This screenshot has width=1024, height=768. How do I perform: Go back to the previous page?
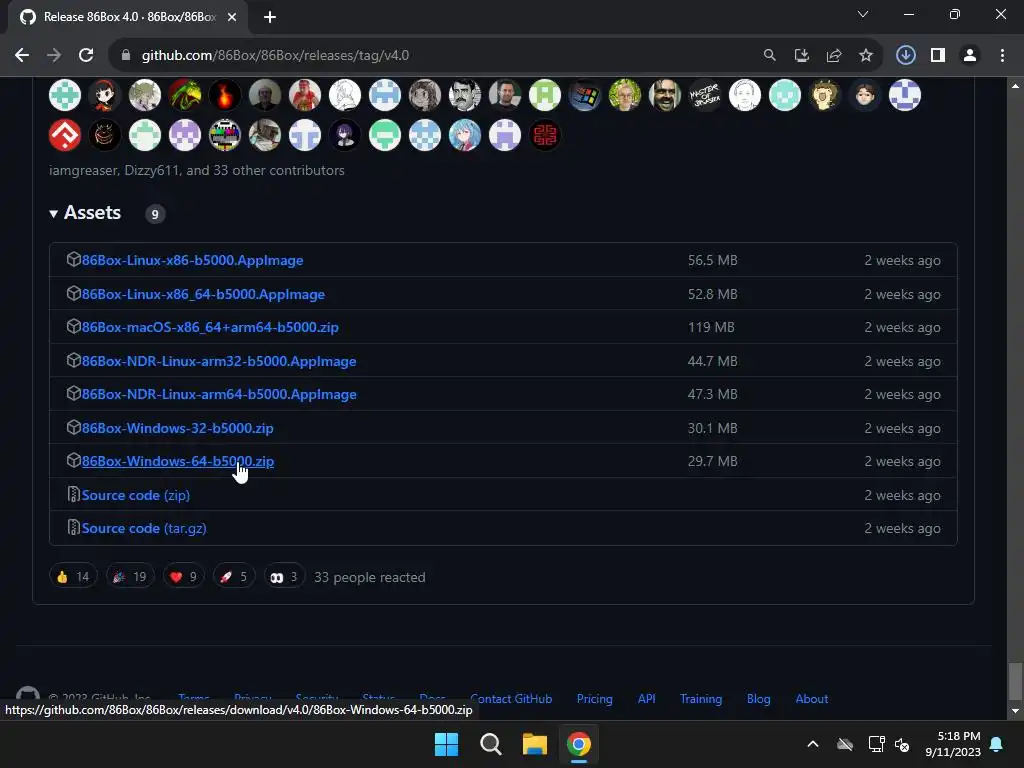tap(22, 56)
